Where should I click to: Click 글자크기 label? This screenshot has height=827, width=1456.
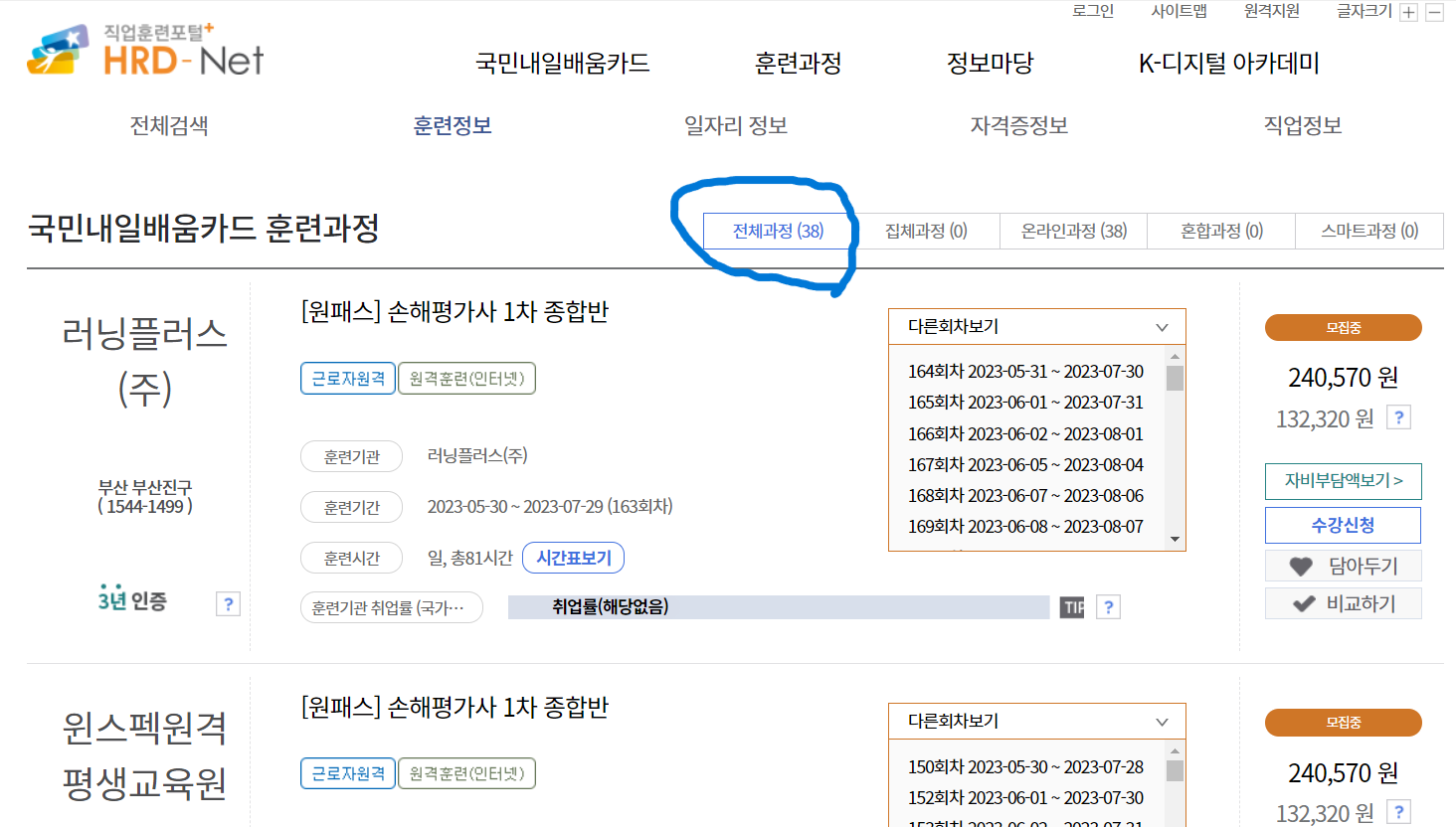pos(1365,11)
